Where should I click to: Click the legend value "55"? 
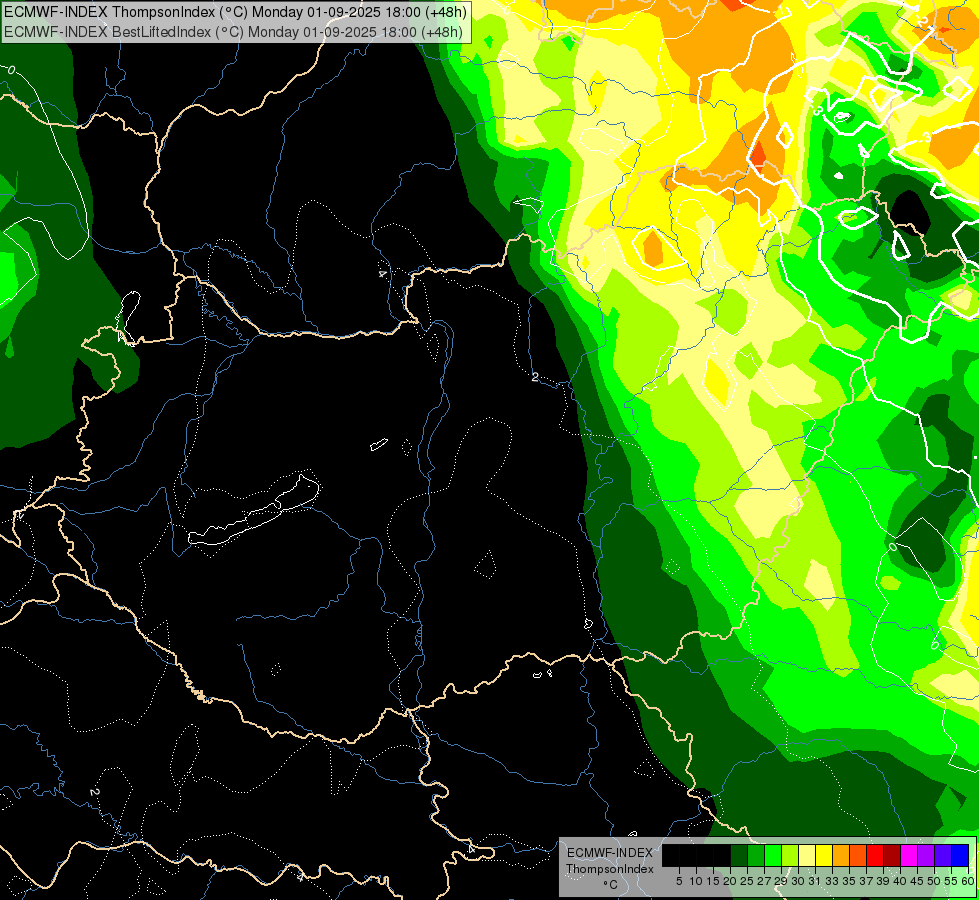(952, 881)
